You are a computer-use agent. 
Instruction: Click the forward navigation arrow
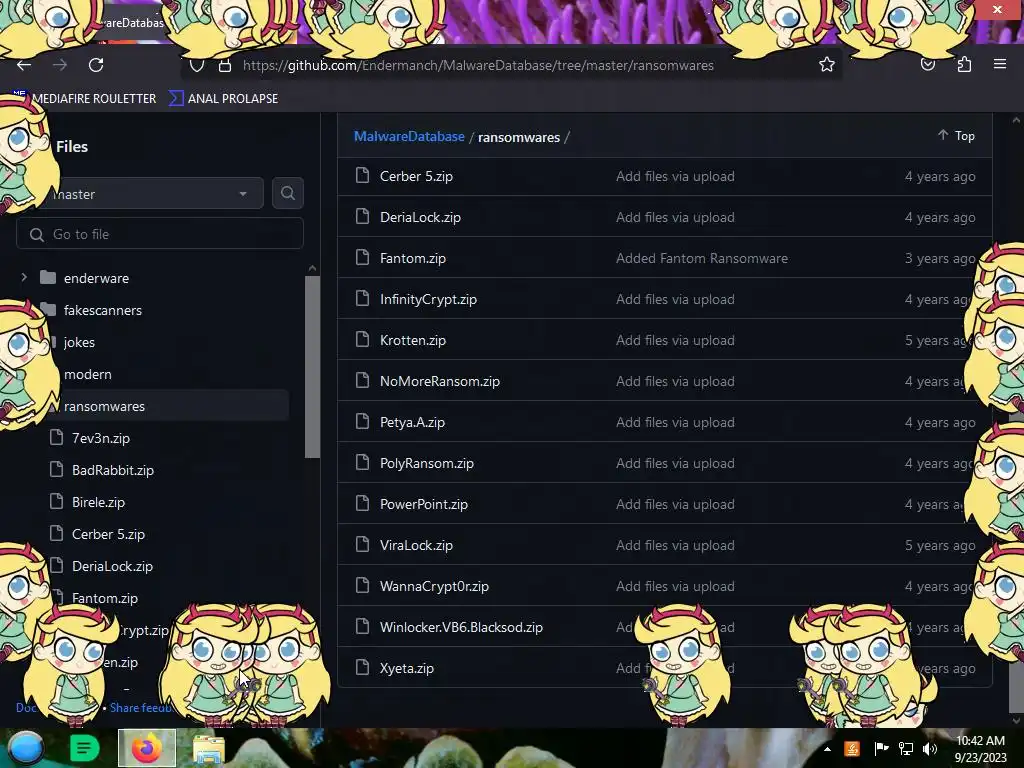pyautogui.click(x=60, y=65)
